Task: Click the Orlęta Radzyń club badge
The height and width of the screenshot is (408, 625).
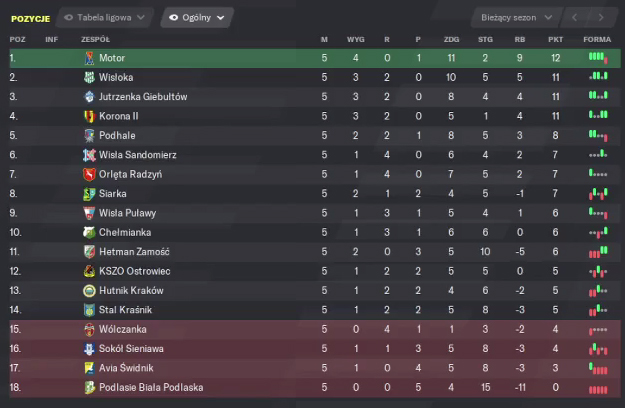Action: [x=90, y=174]
